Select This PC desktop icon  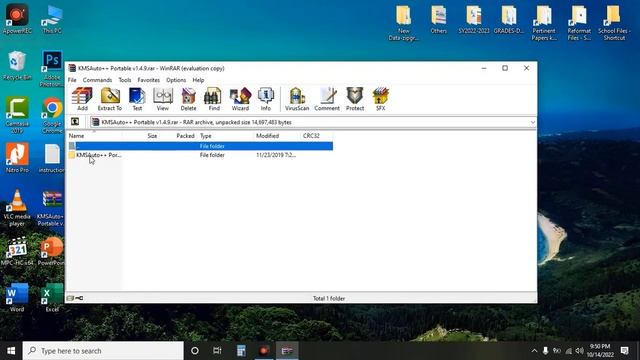52,19
